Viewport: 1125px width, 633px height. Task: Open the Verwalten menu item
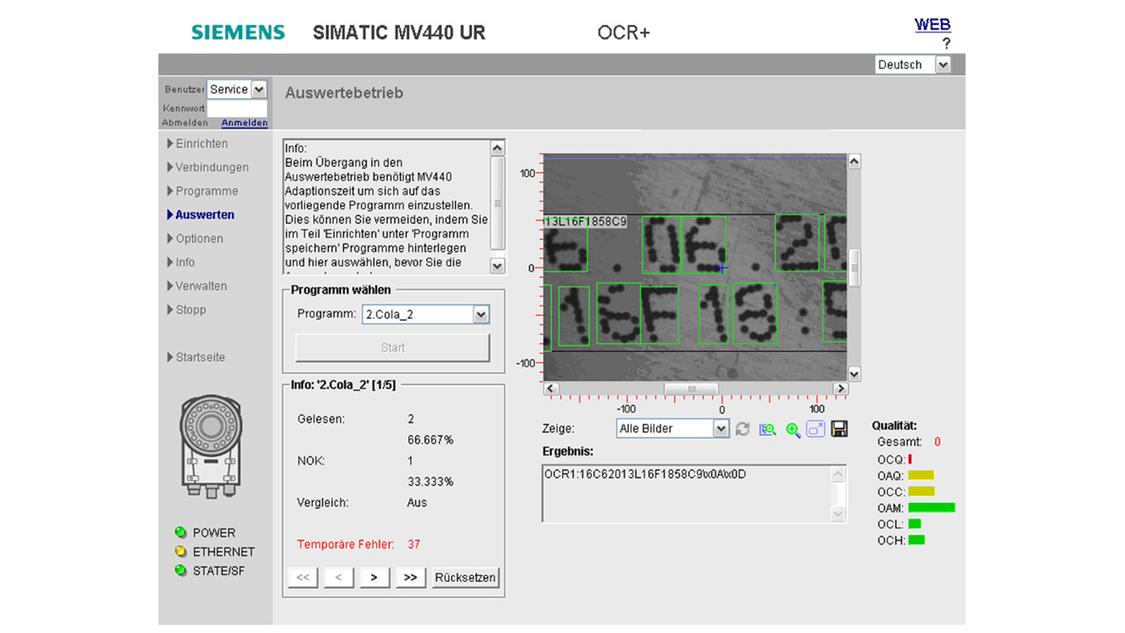[x=197, y=286]
